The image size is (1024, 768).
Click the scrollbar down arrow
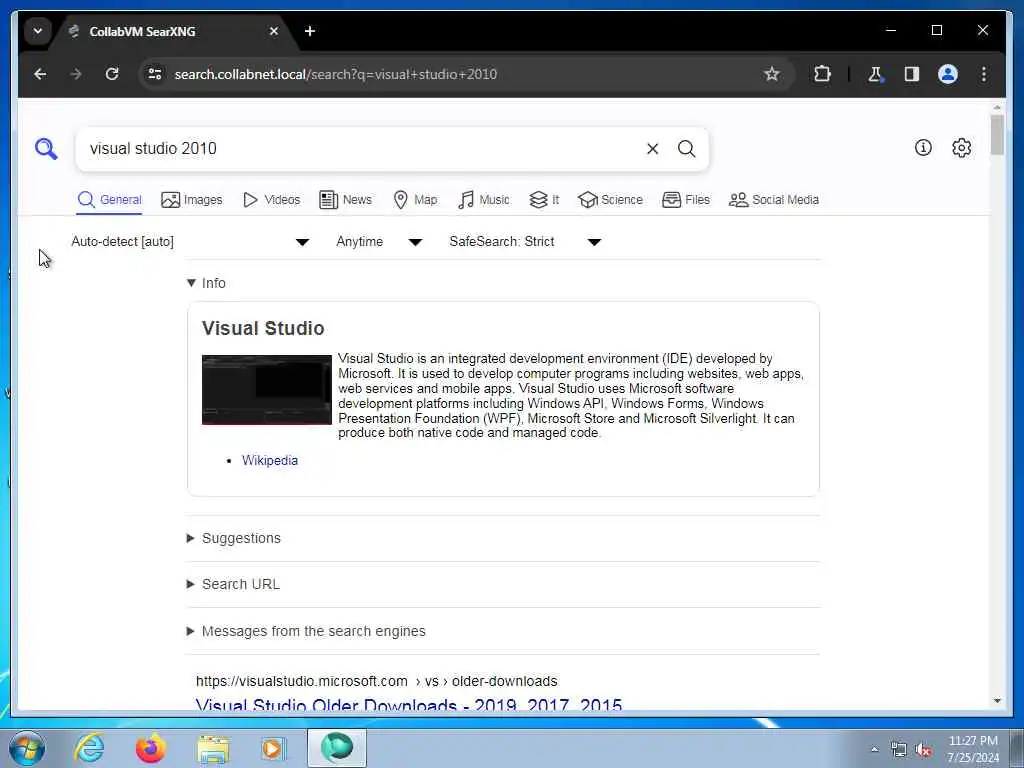pos(997,701)
